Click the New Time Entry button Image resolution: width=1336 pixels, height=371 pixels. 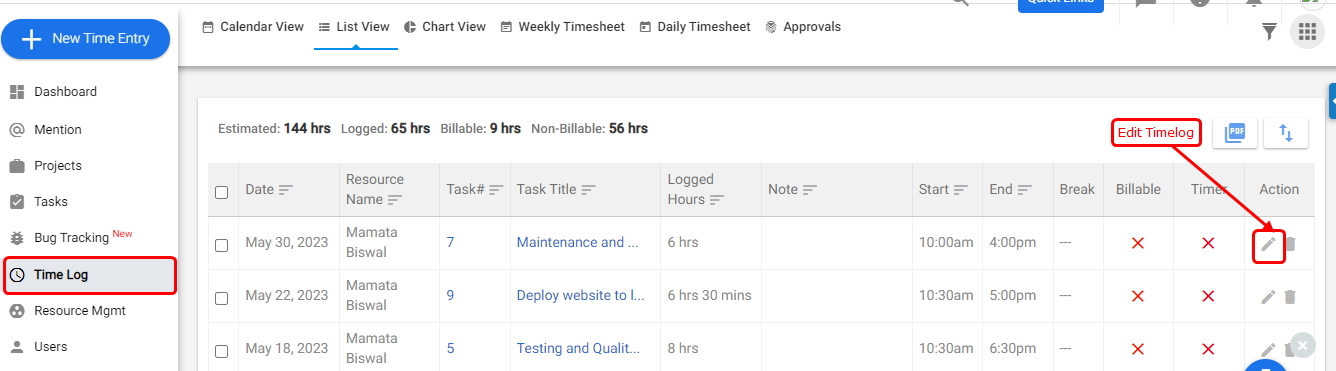coord(86,39)
